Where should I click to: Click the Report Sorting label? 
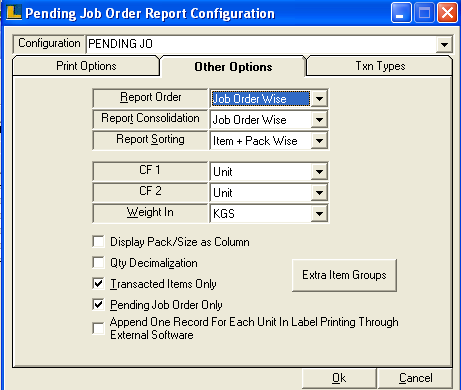(x=150, y=139)
